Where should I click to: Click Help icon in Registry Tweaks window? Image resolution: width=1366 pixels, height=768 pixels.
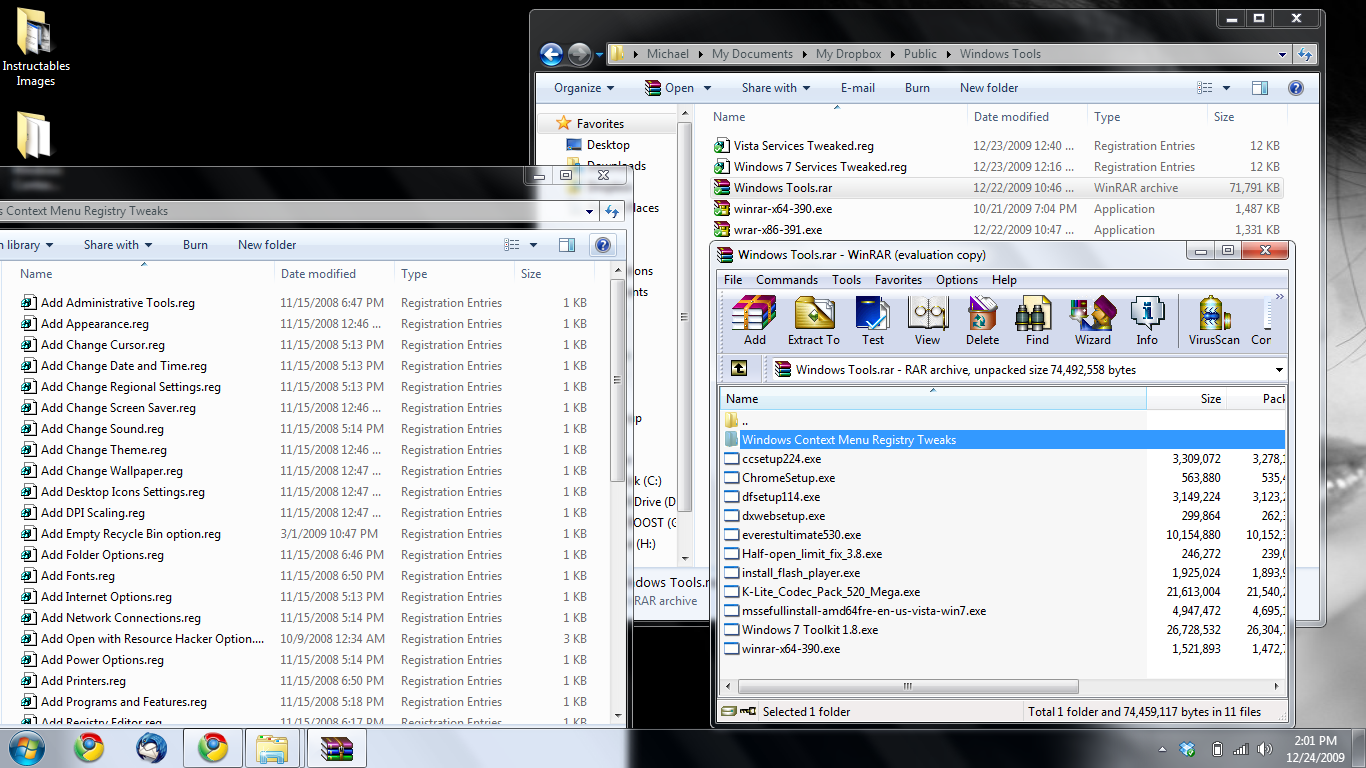603,245
